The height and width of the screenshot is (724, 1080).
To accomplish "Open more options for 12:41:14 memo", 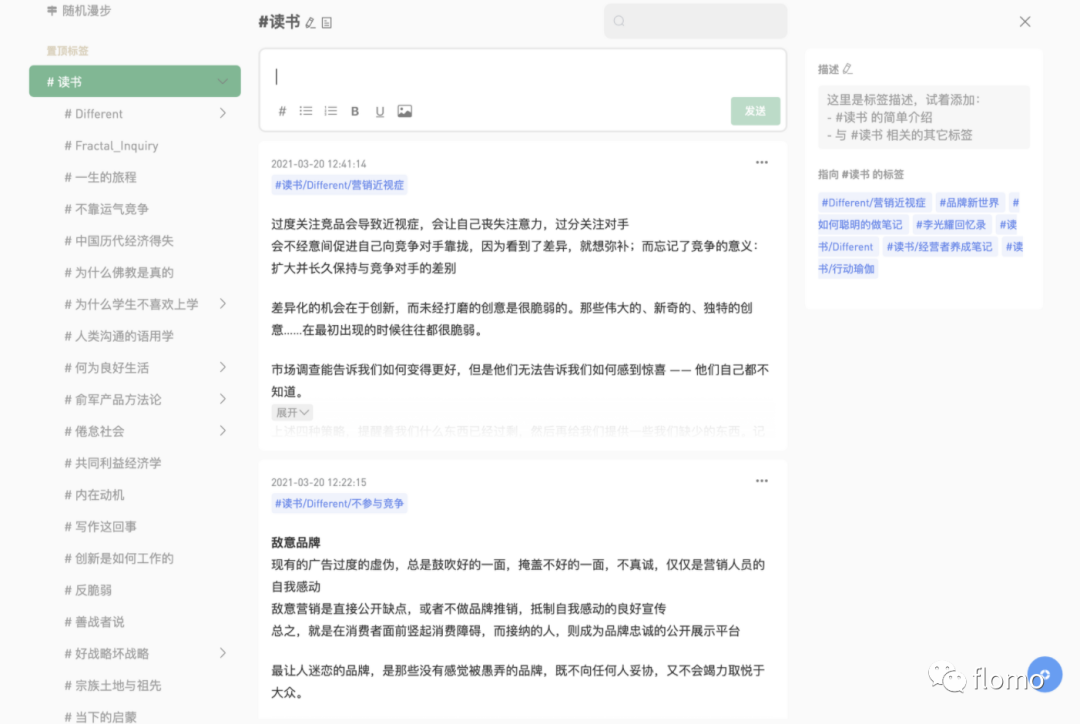I will 761,163.
